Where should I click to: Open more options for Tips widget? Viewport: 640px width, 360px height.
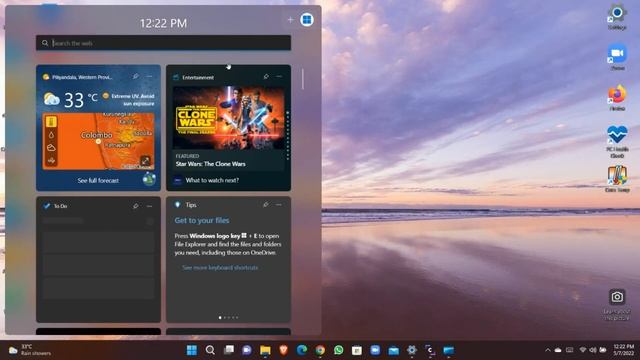pos(279,204)
